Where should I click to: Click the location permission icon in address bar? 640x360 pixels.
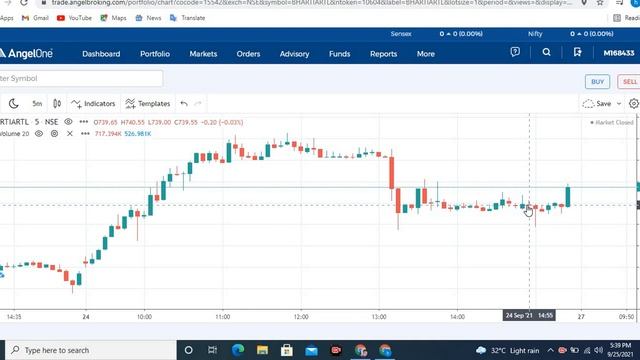coord(584,3)
